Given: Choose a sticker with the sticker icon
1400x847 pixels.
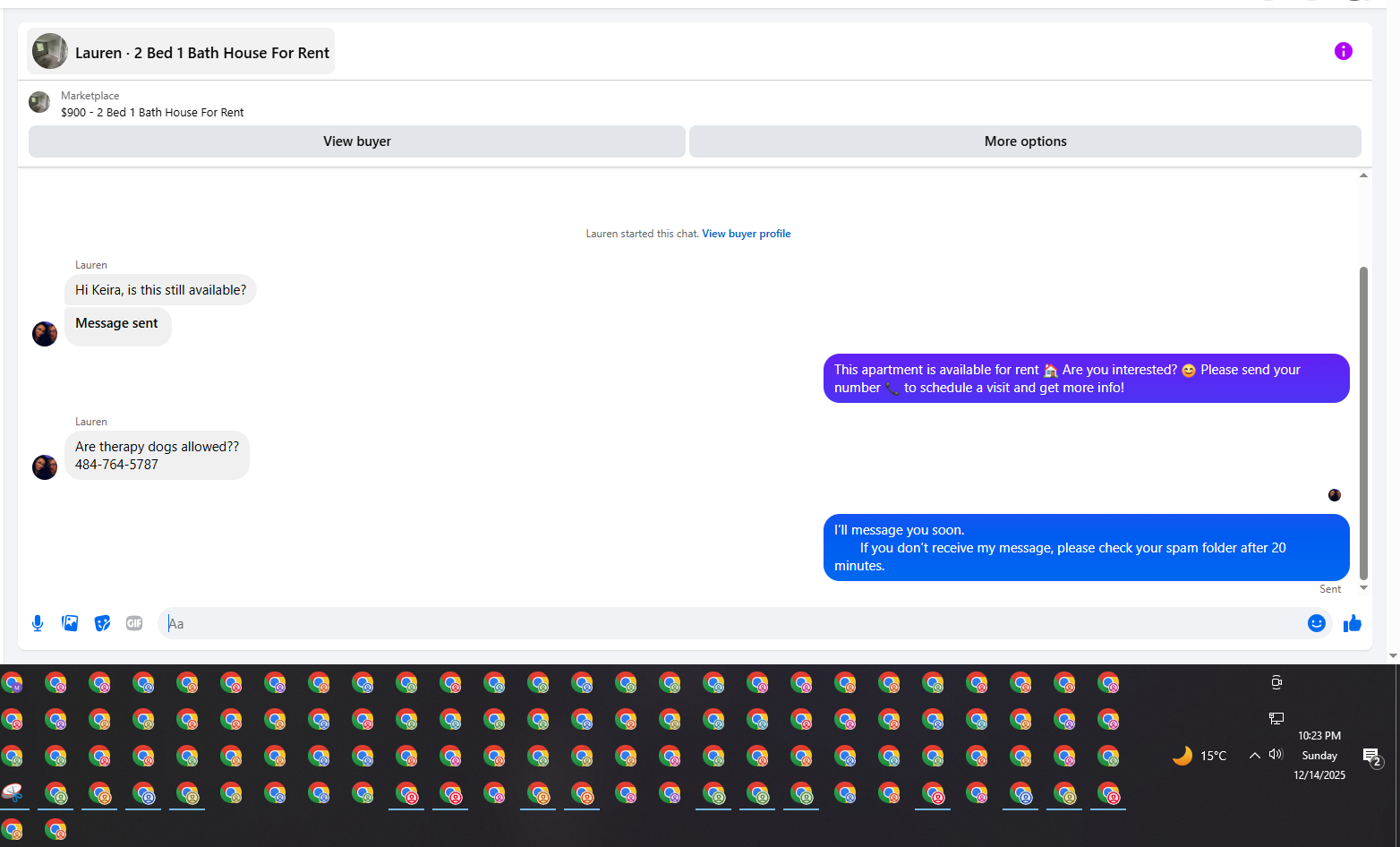Looking at the screenshot, I should click(102, 623).
